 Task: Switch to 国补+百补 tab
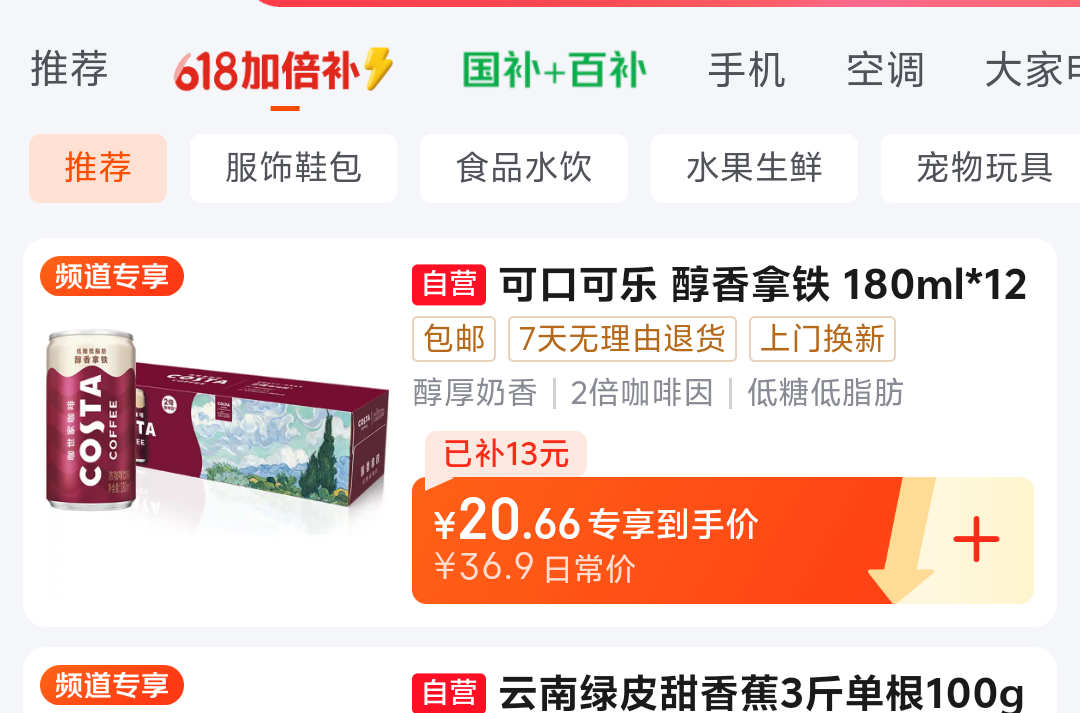pyautogui.click(x=554, y=70)
